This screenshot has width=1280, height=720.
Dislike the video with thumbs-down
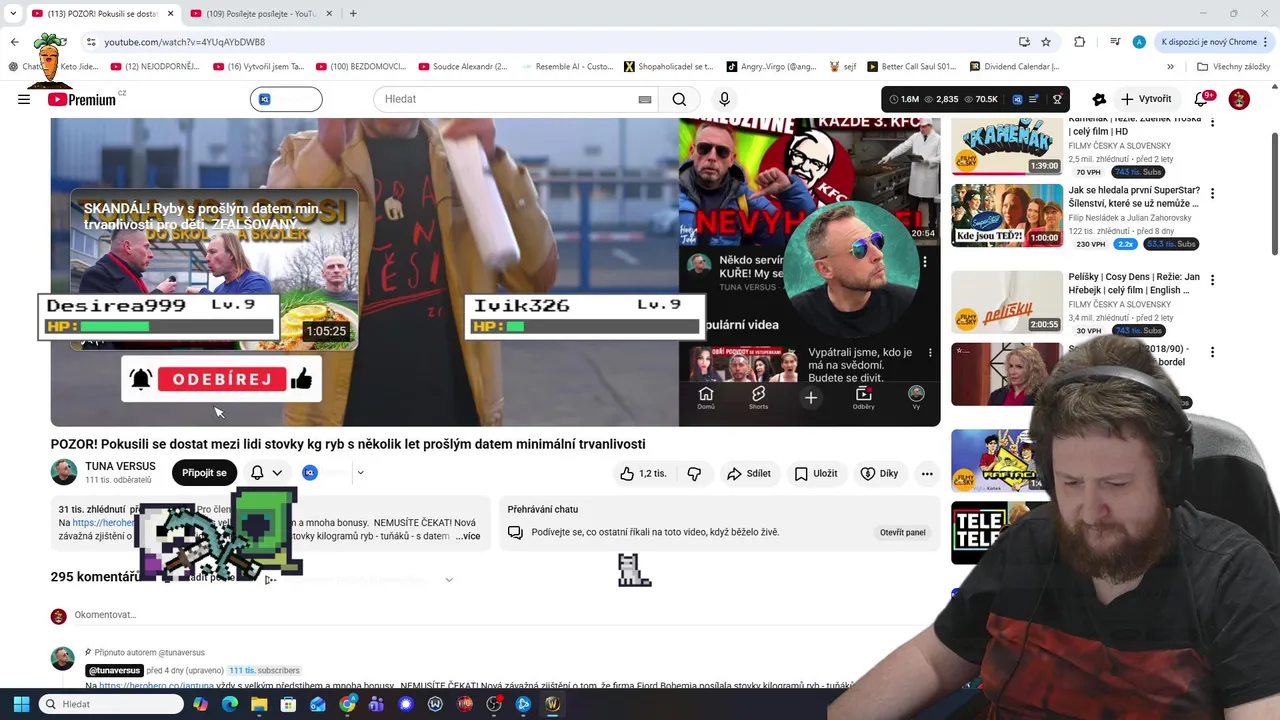(x=694, y=473)
